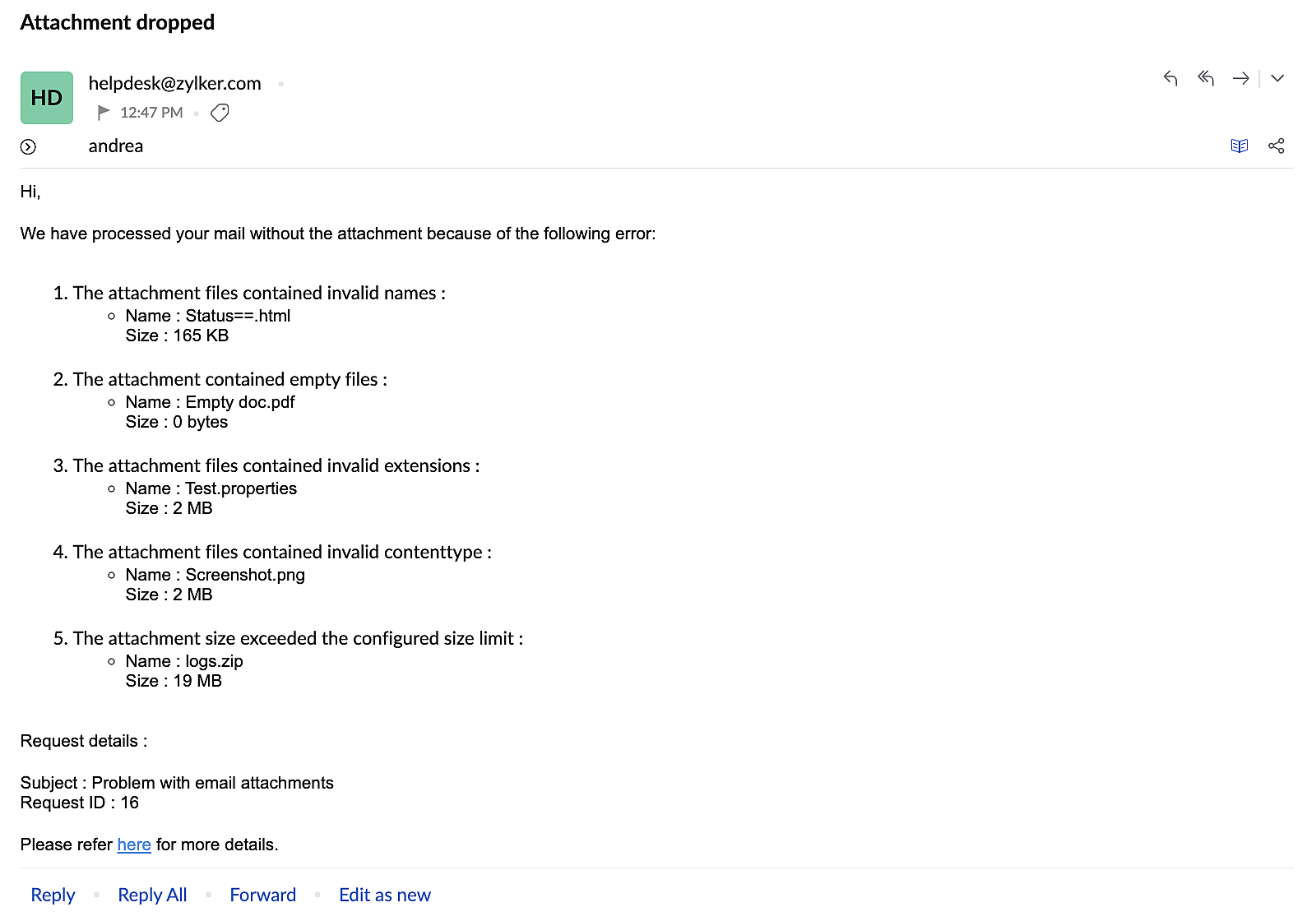
Task: Click the 12:47 PM timestamp
Action: (151, 113)
